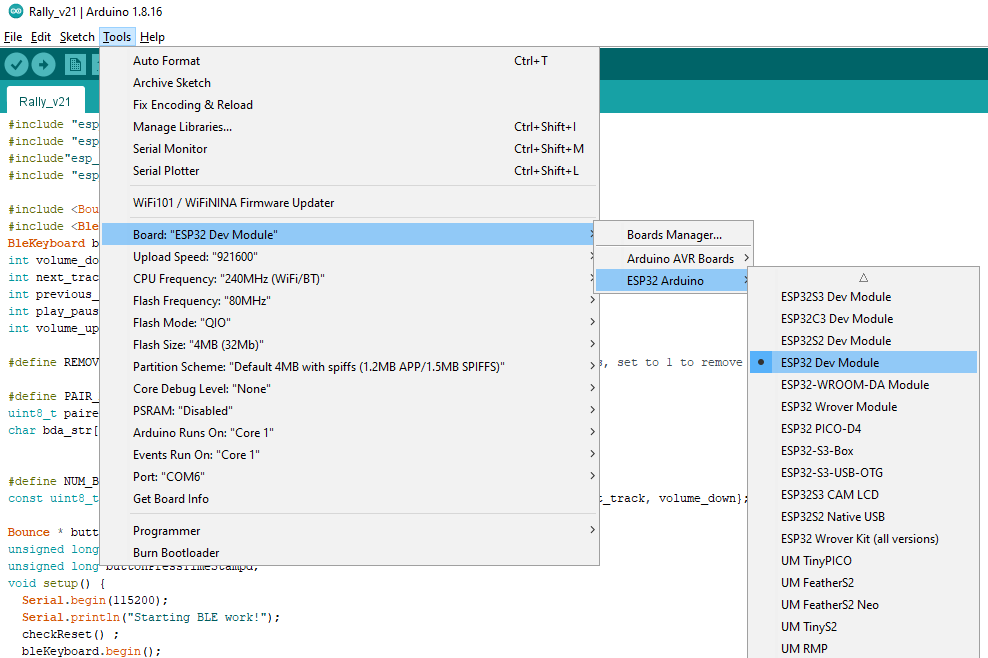988x658 pixels.
Task: Select ESP32 Wrover Kit (all versions)
Action: point(863,539)
